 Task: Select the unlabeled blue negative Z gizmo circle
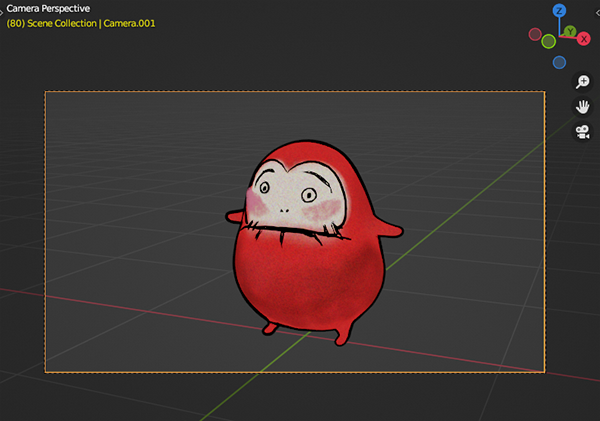point(560,62)
